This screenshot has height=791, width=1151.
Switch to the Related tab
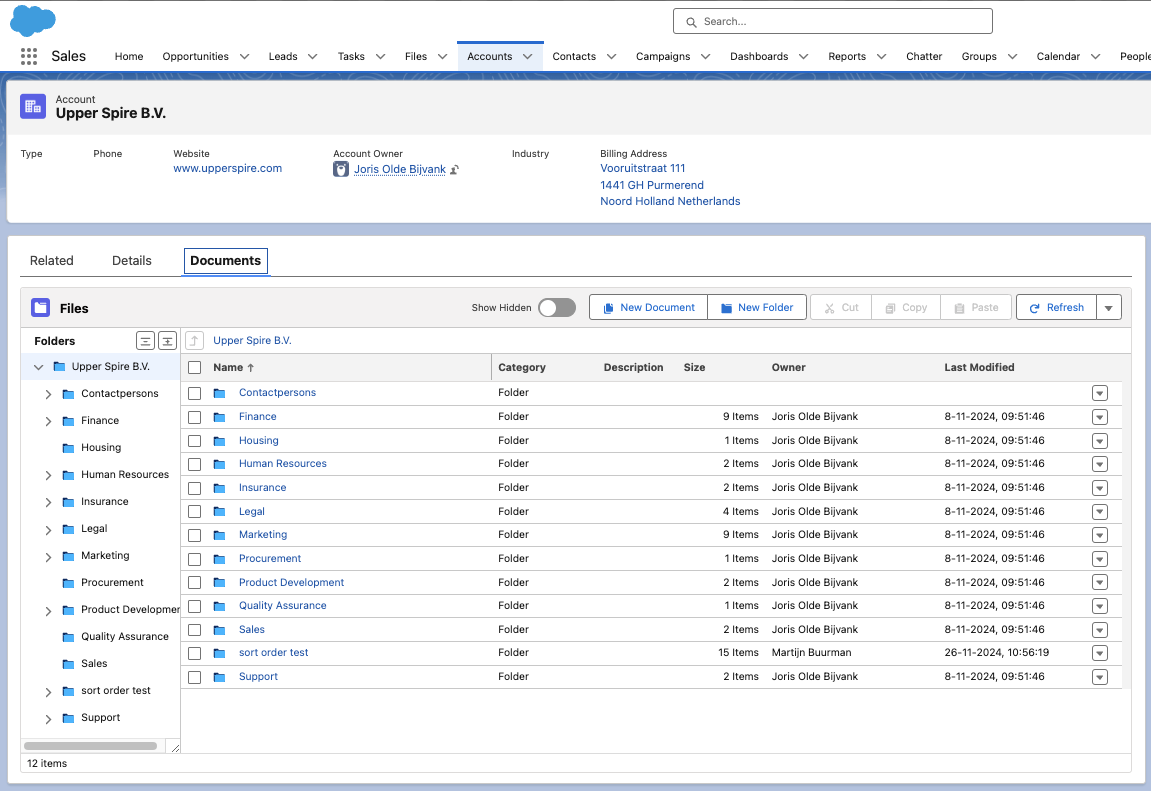(x=51, y=260)
